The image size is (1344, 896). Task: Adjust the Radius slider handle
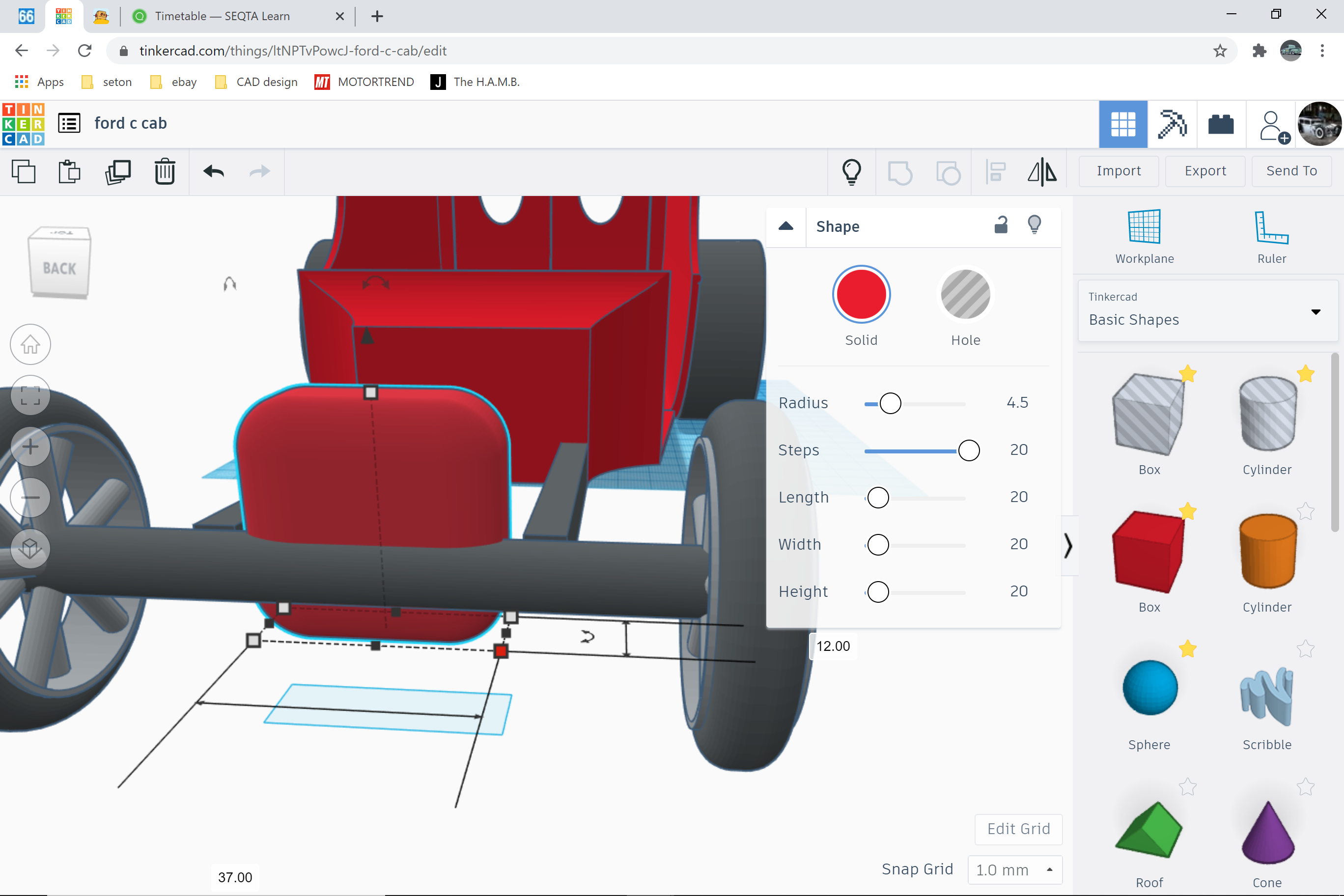[890, 403]
